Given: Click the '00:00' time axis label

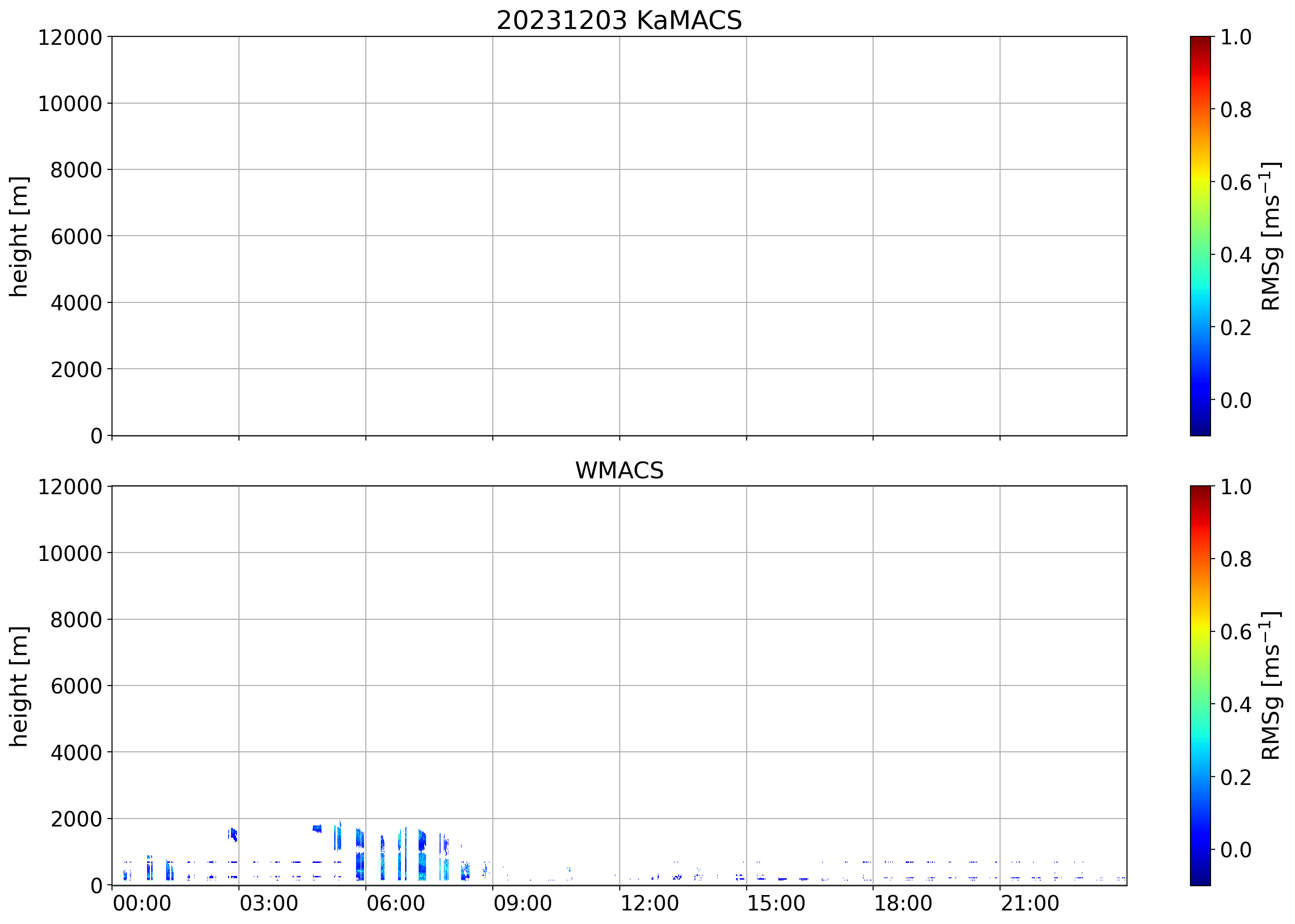Looking at the screenshot, I should tap(142, 903).
